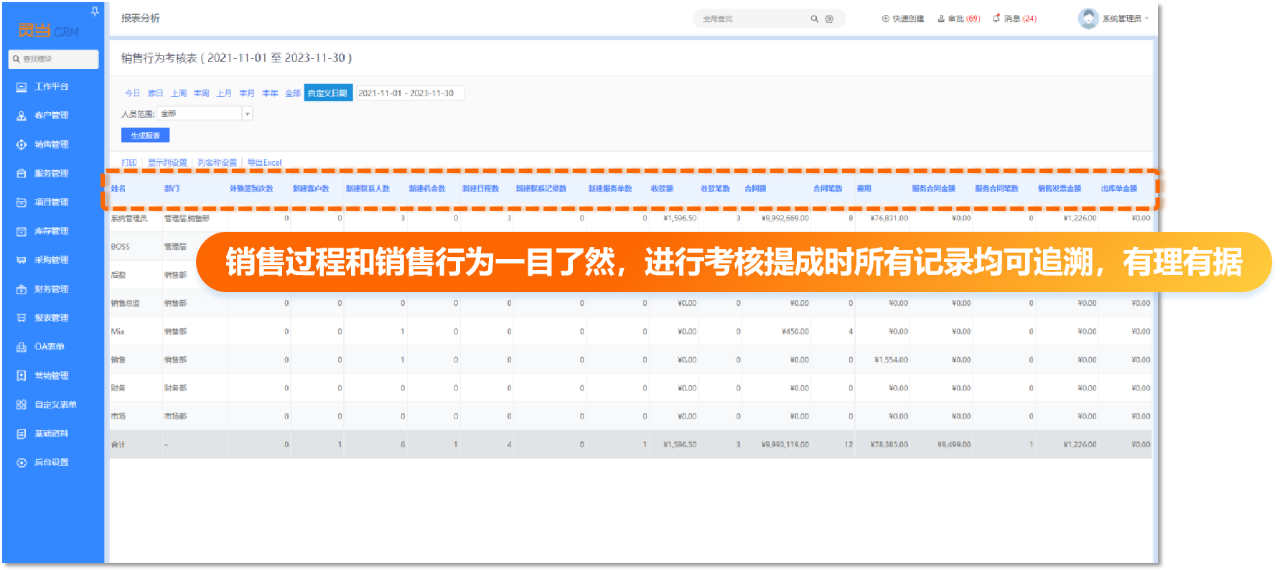Select the 本月 date filter
Screen dimensions: 1280x570
tap(246, 93)
